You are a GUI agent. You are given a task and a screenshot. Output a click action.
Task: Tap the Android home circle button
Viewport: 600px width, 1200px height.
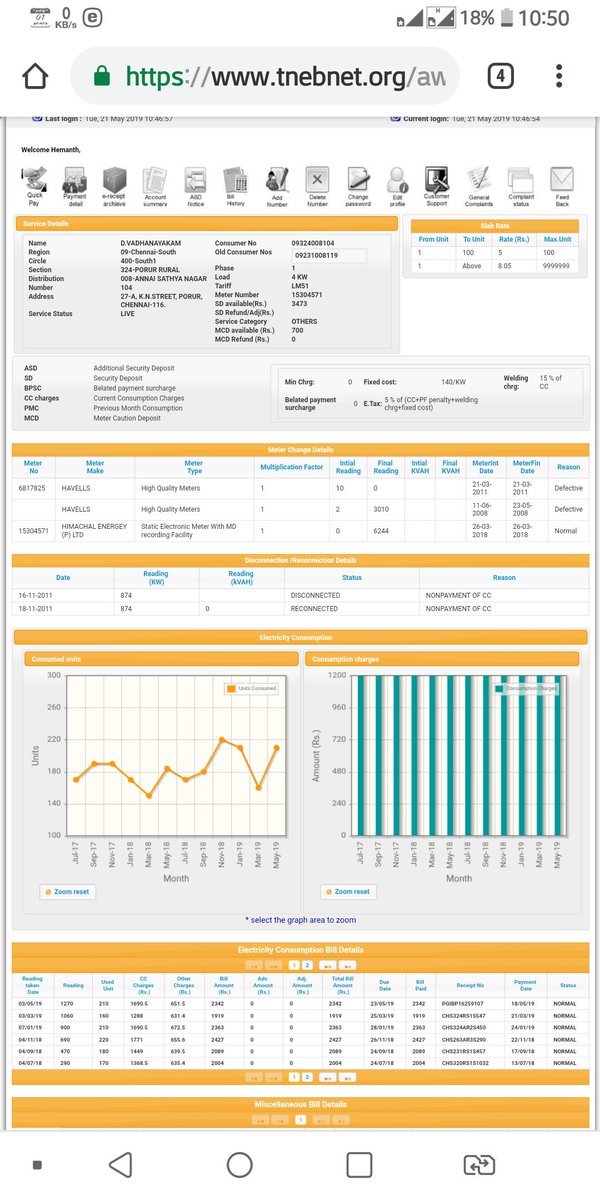(x=240, y=1164)
